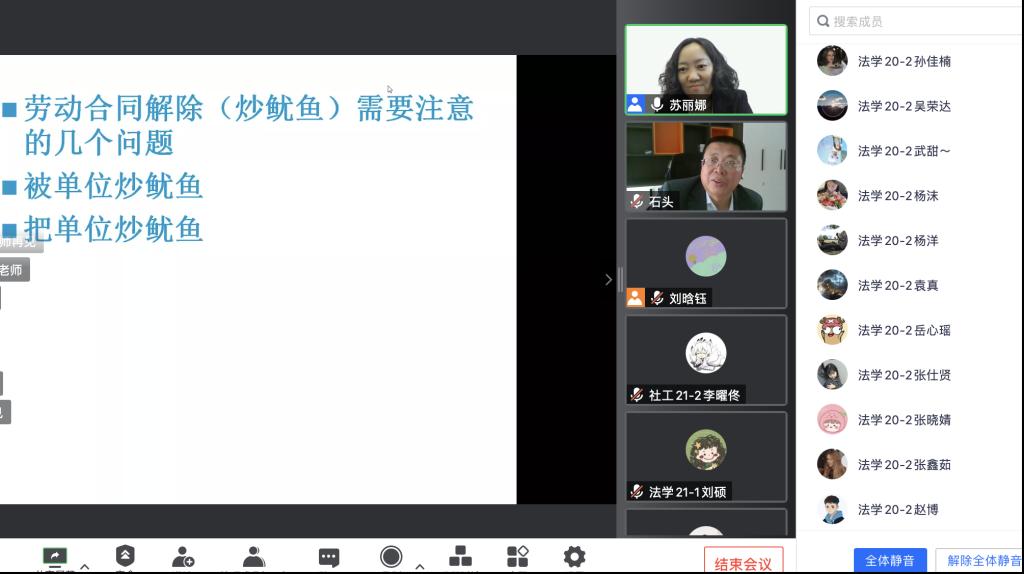Viewport: 1024px width, 574px height.
Task: Expand recording options caret
Action: click(419, 566)
